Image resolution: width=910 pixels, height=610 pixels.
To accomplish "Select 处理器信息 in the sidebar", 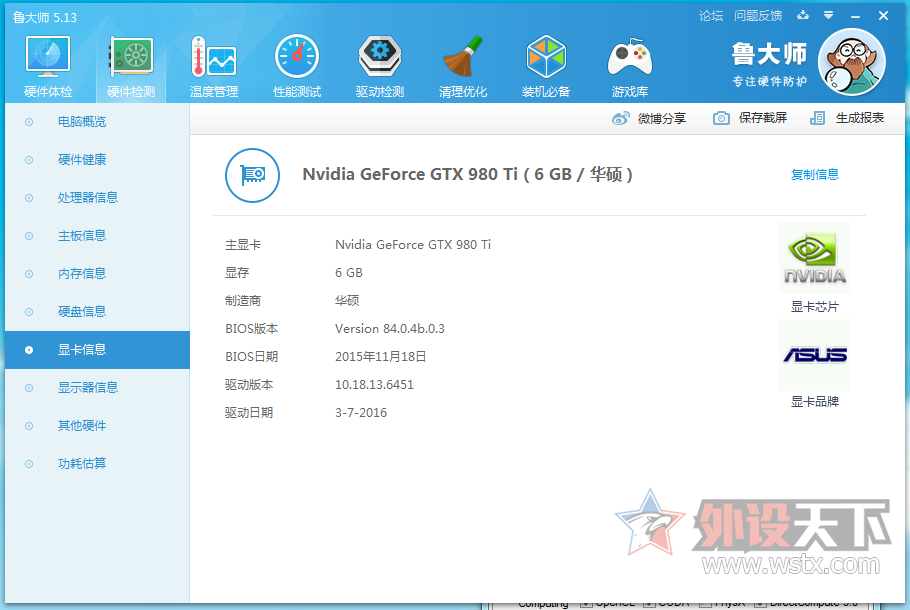I will coord(88,198).
